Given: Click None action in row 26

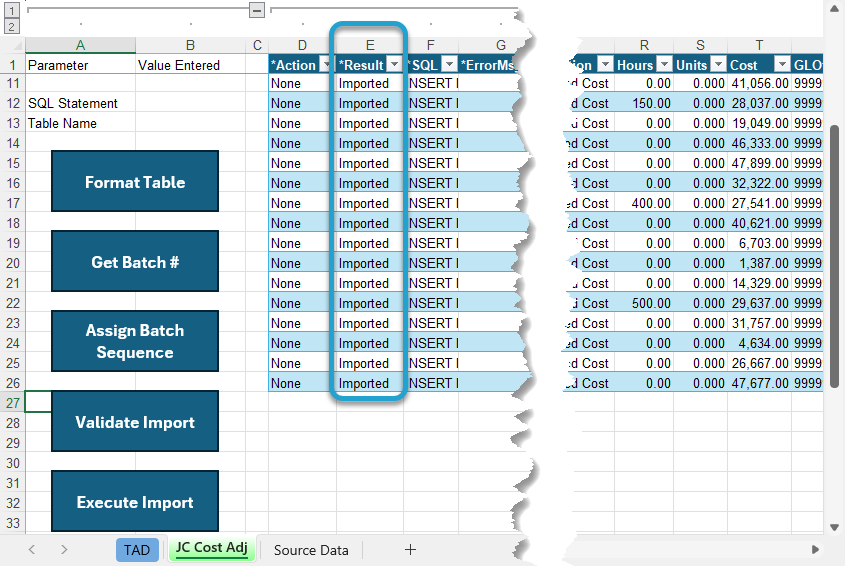Looking at the screenshot, I should pos(302,383).
